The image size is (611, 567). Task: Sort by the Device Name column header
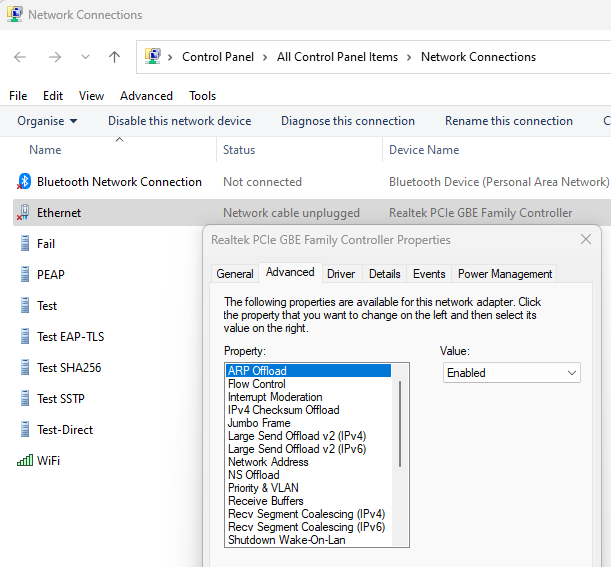424,150
